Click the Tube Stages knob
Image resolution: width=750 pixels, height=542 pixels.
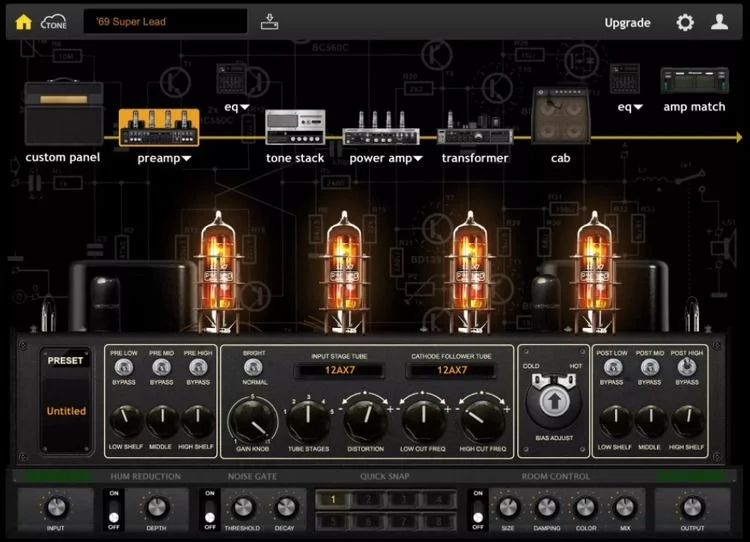point(308,421)
